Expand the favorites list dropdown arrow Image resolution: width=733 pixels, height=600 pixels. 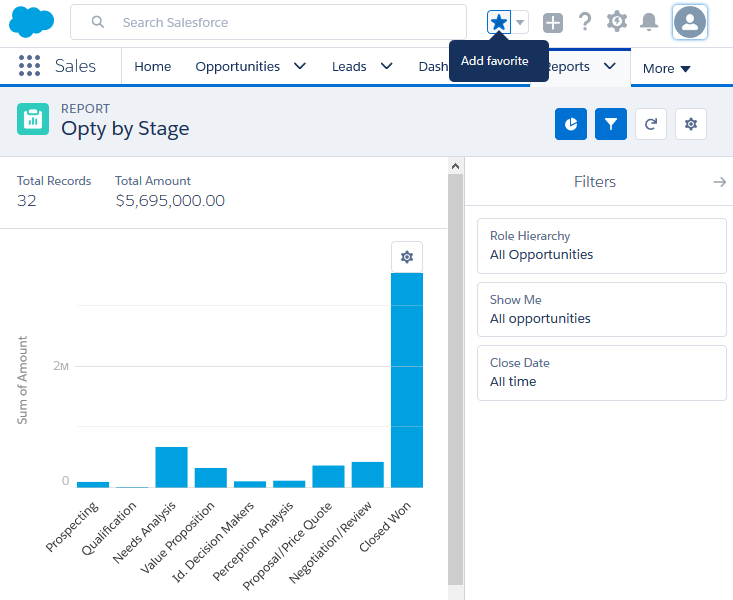point(520,22)
